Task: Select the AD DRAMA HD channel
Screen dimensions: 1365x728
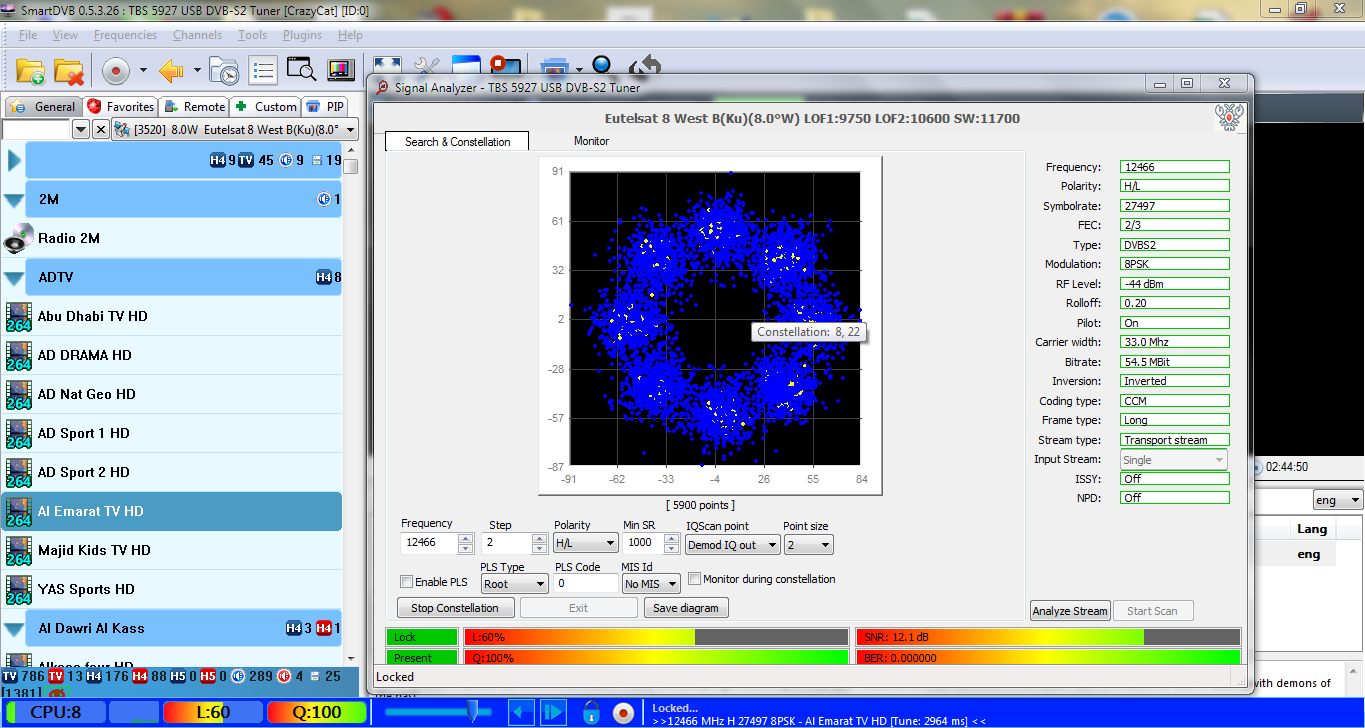Action: pyautogui.click(x=171, y=355)
